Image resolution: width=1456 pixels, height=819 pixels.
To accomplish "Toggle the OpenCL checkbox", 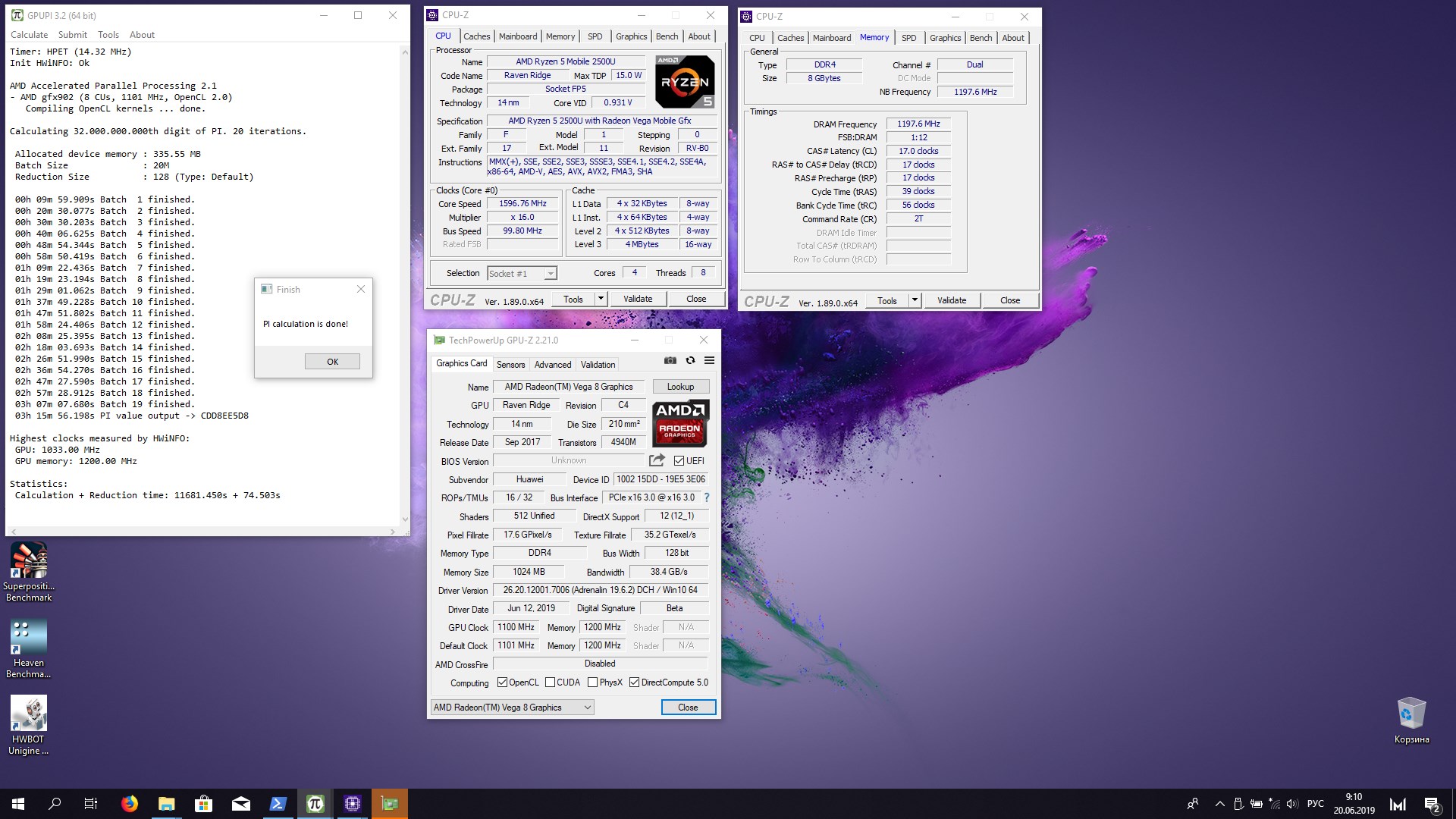I will click(502, 682).
